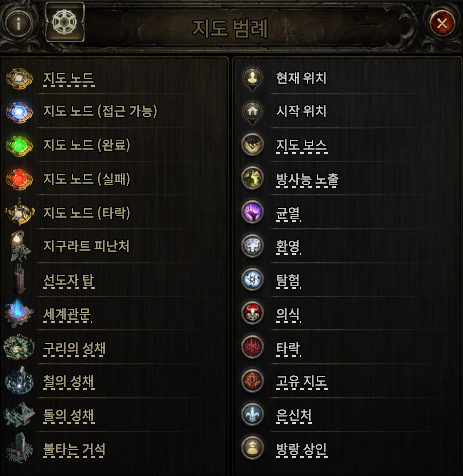This screenshot has height=476, width=463.
Task: Click the 은신처 hideout fleur-de-lis icon
Action: point(252,414)
